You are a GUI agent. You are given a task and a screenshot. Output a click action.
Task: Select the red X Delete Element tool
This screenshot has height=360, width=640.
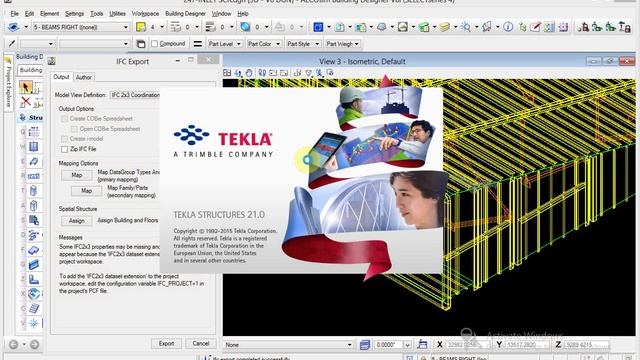26,101
